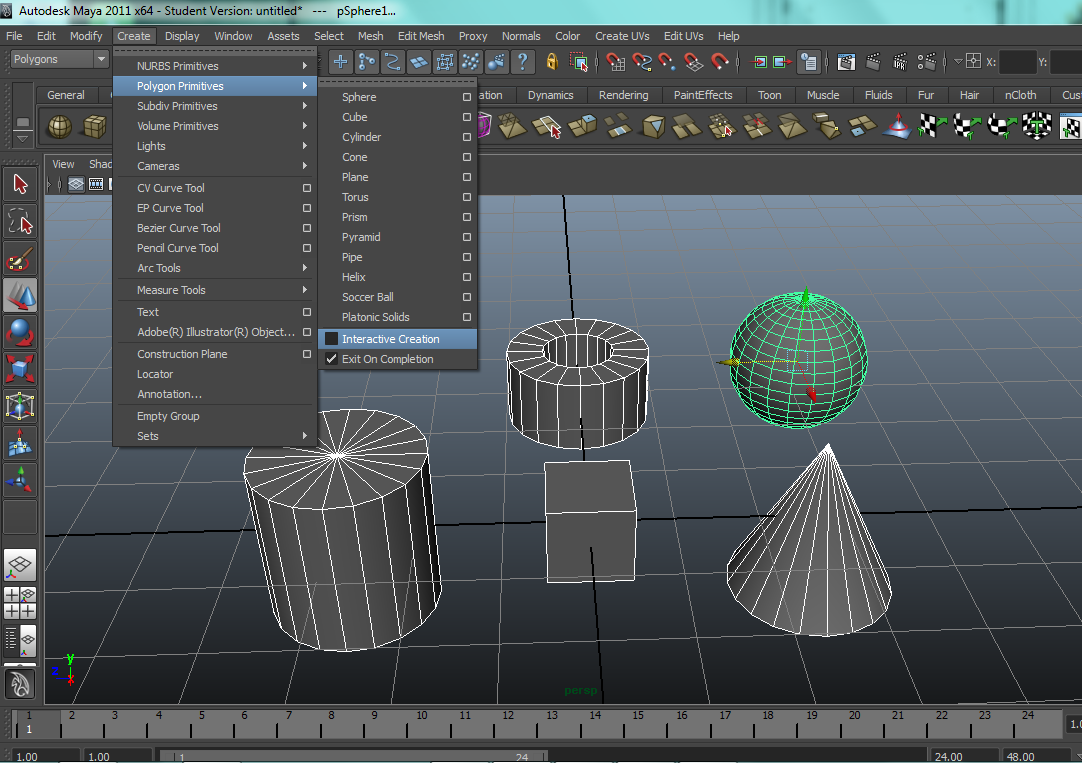Choose the Paint Selection tool
This screenshot has height=763, width=1082.
(x=20, y=259)
